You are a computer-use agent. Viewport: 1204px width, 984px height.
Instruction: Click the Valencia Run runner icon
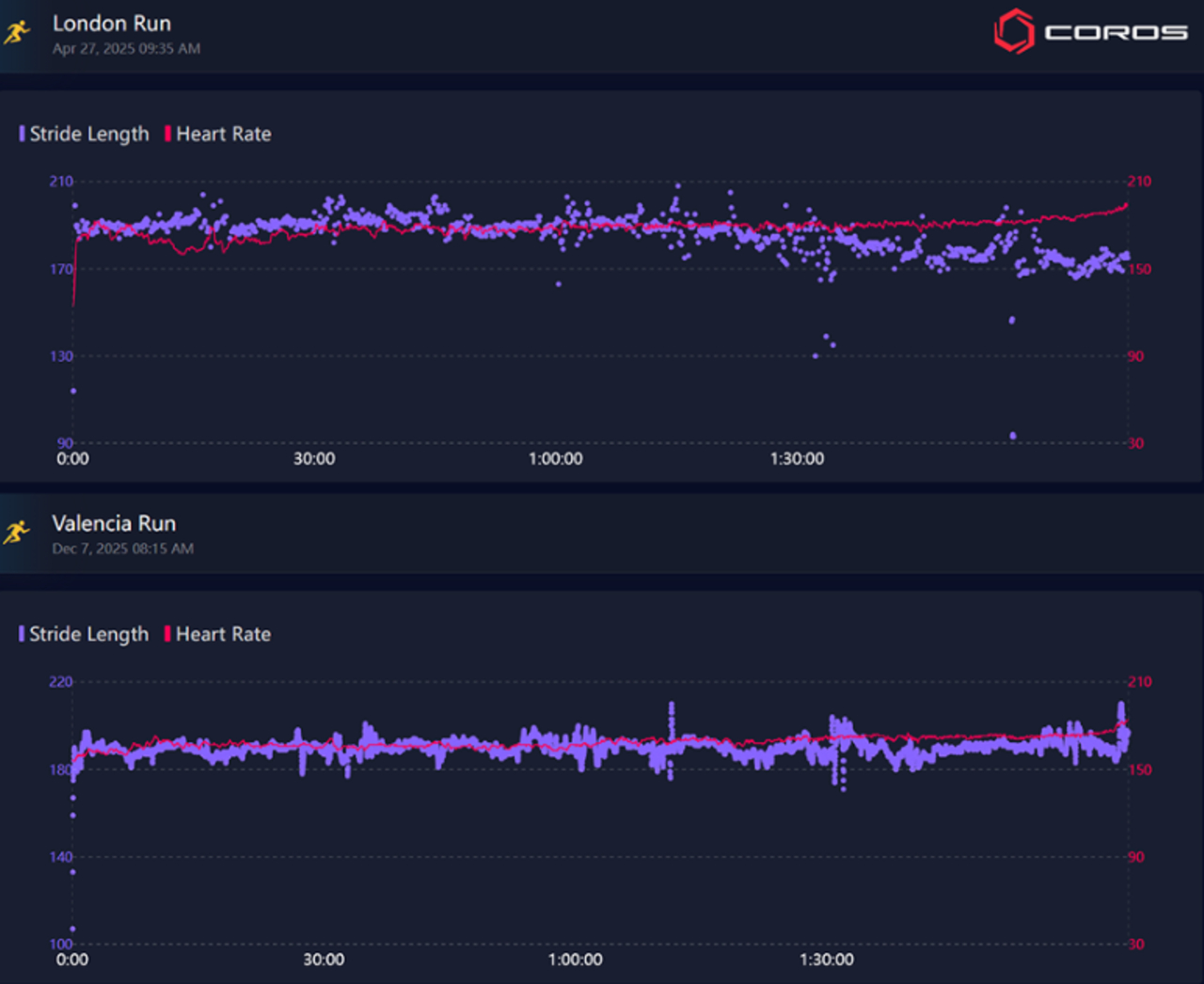[17, 532]
